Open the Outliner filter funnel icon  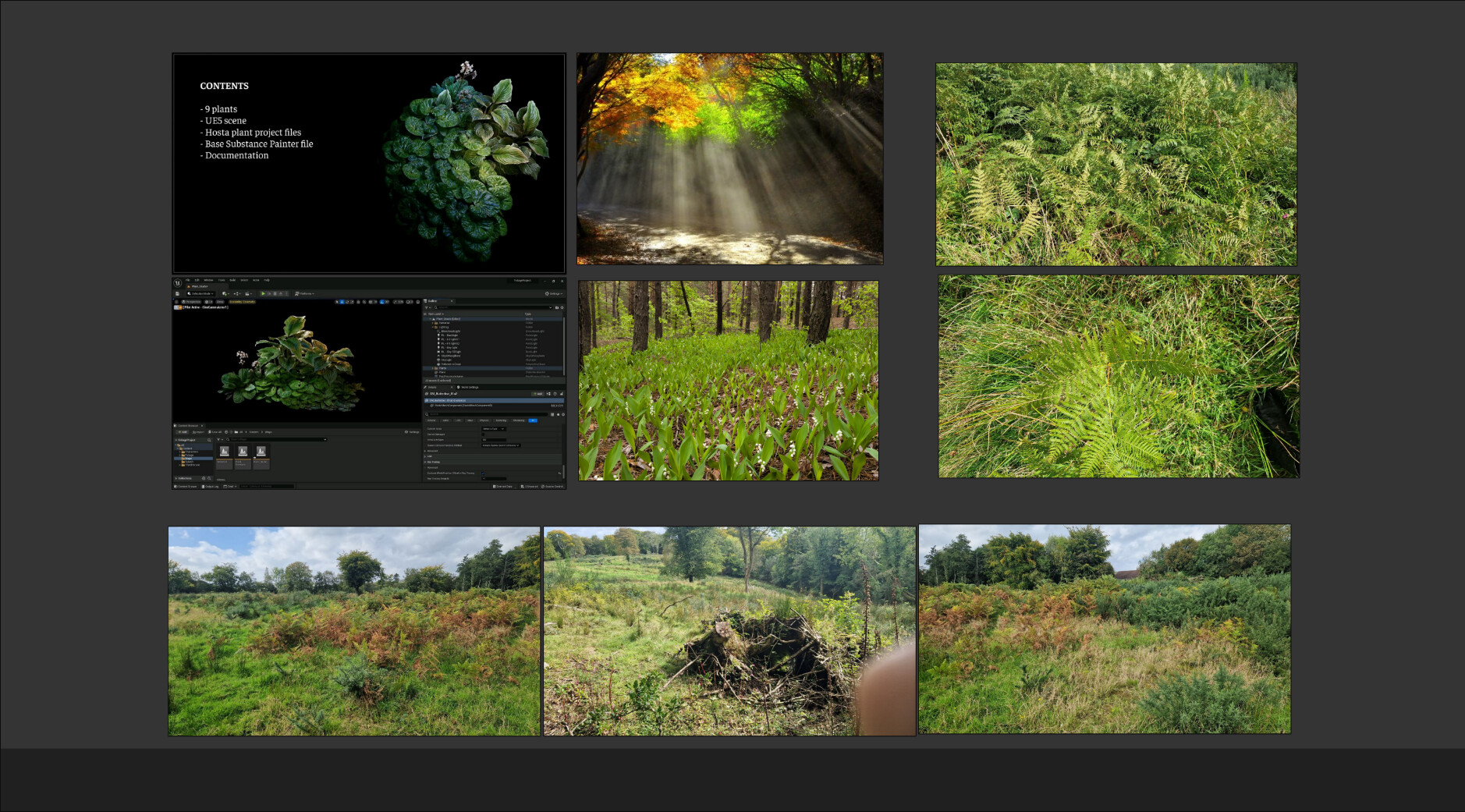point(427,307)
